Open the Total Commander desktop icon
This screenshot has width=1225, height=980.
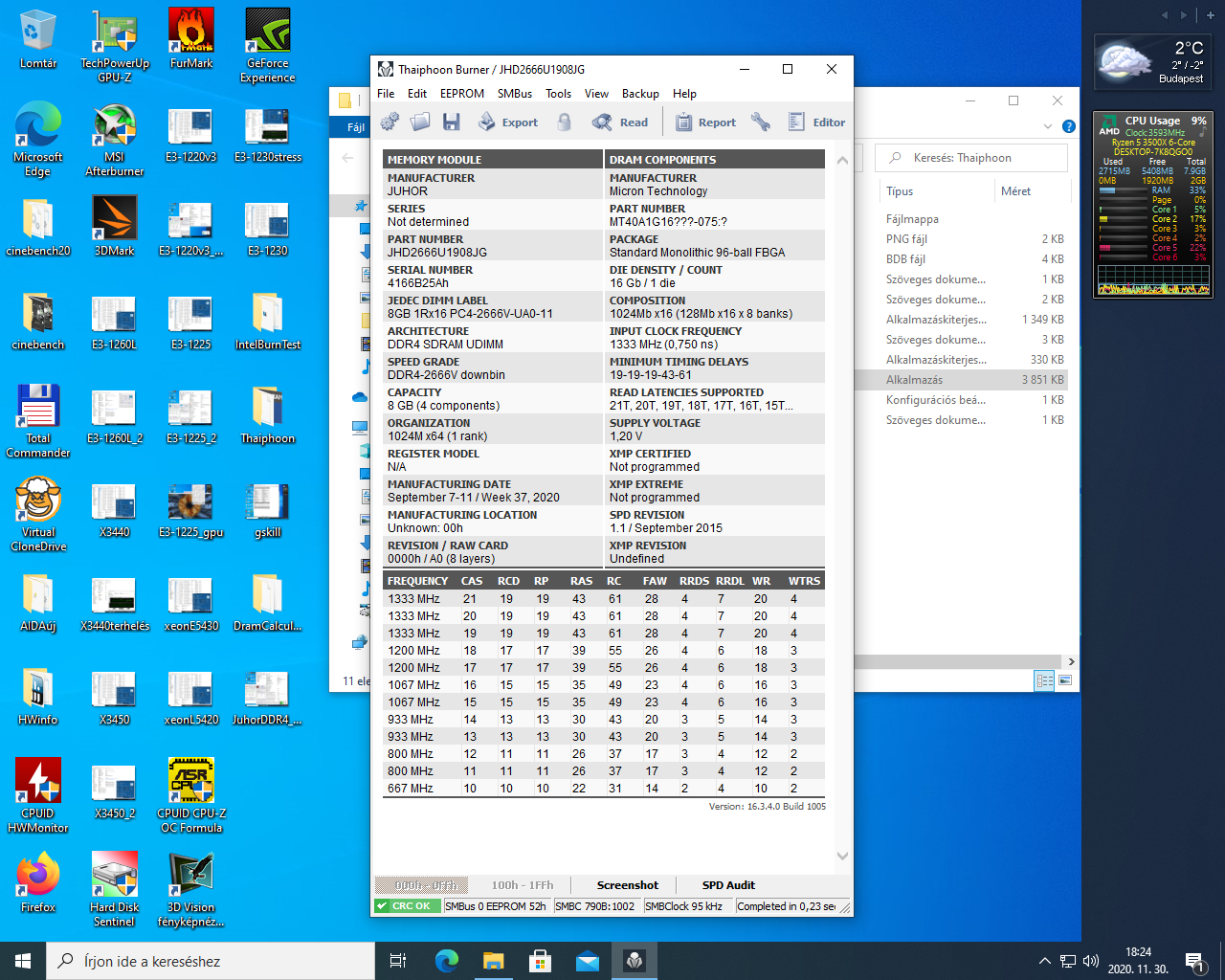click(x=38, y=421)
